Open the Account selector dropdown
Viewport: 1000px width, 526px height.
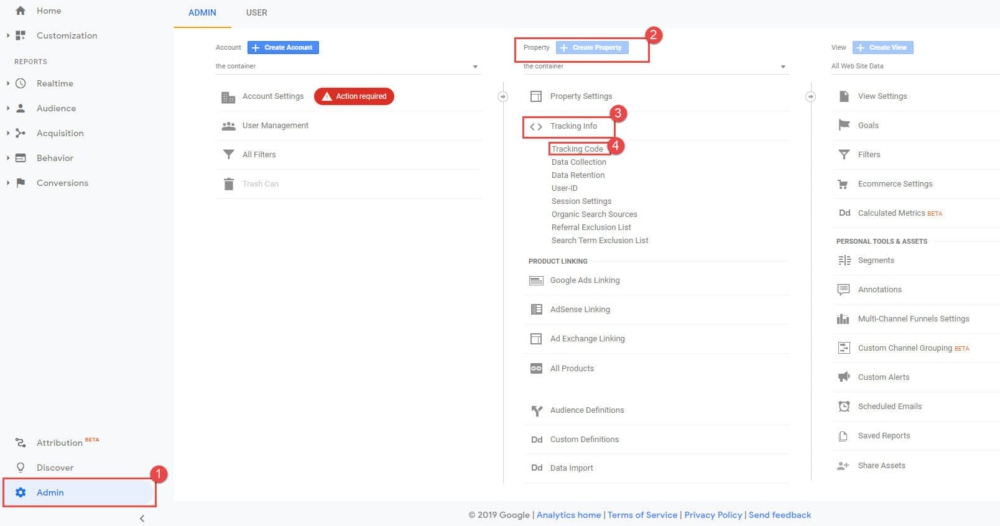pos(348,66)
